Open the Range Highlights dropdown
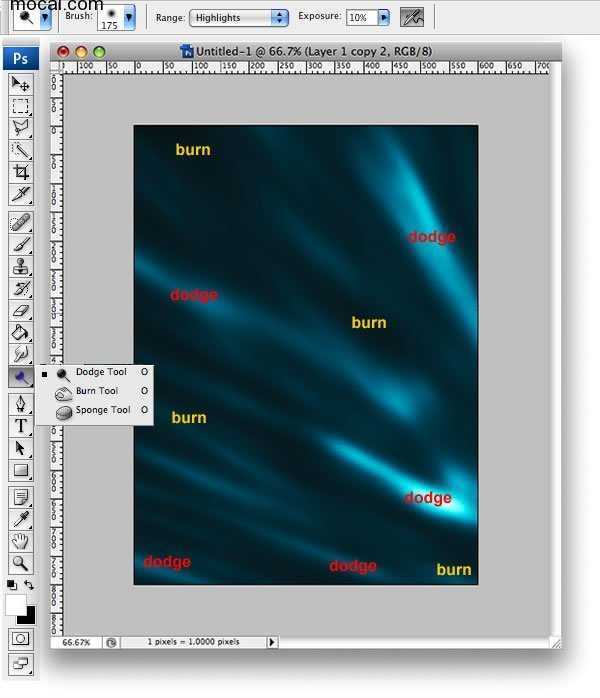 point(239,18)
